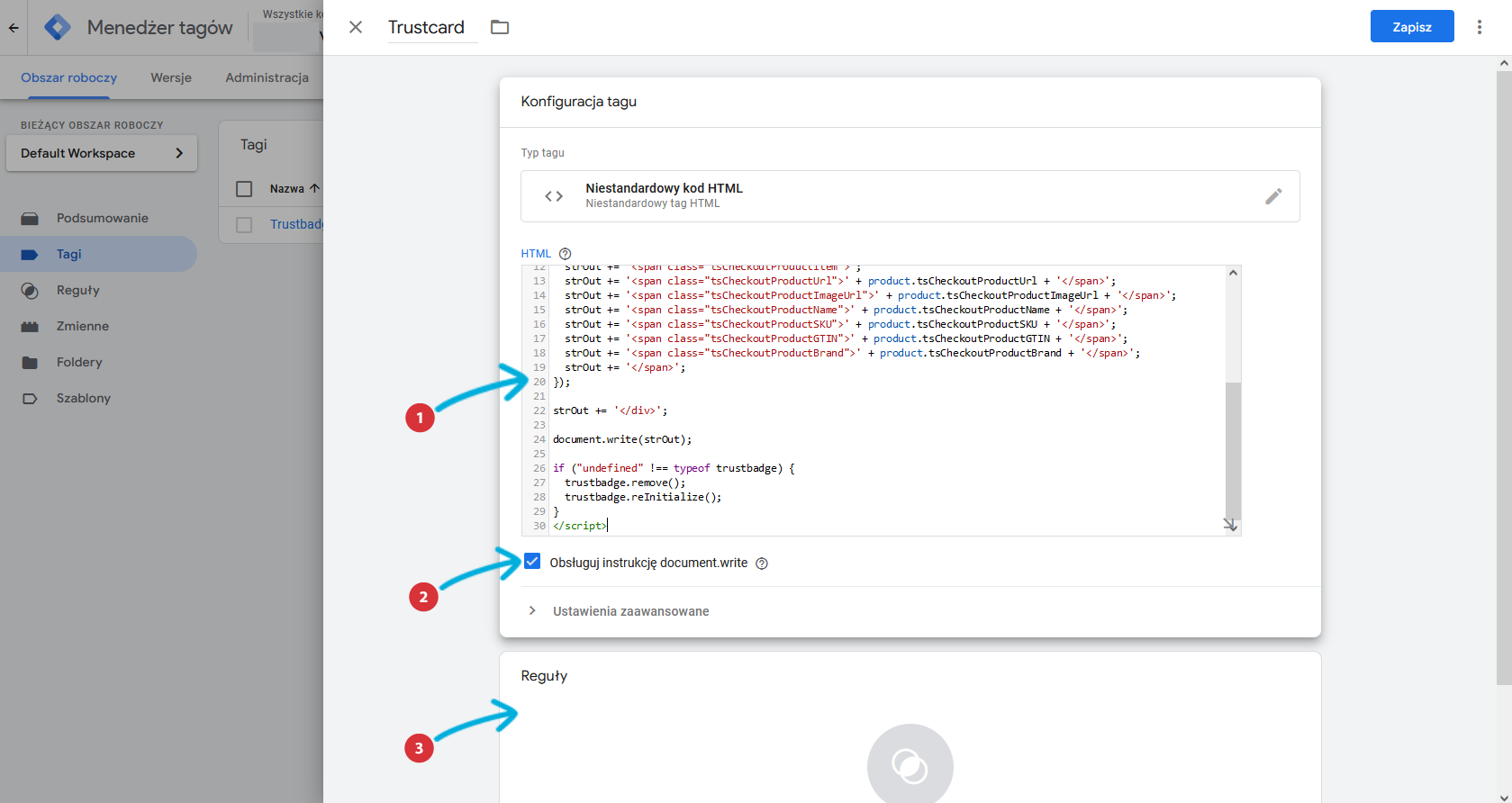Go back with the left arrow
The height and width of the screenshot is (803, 1512).
(x=14, y=28)
